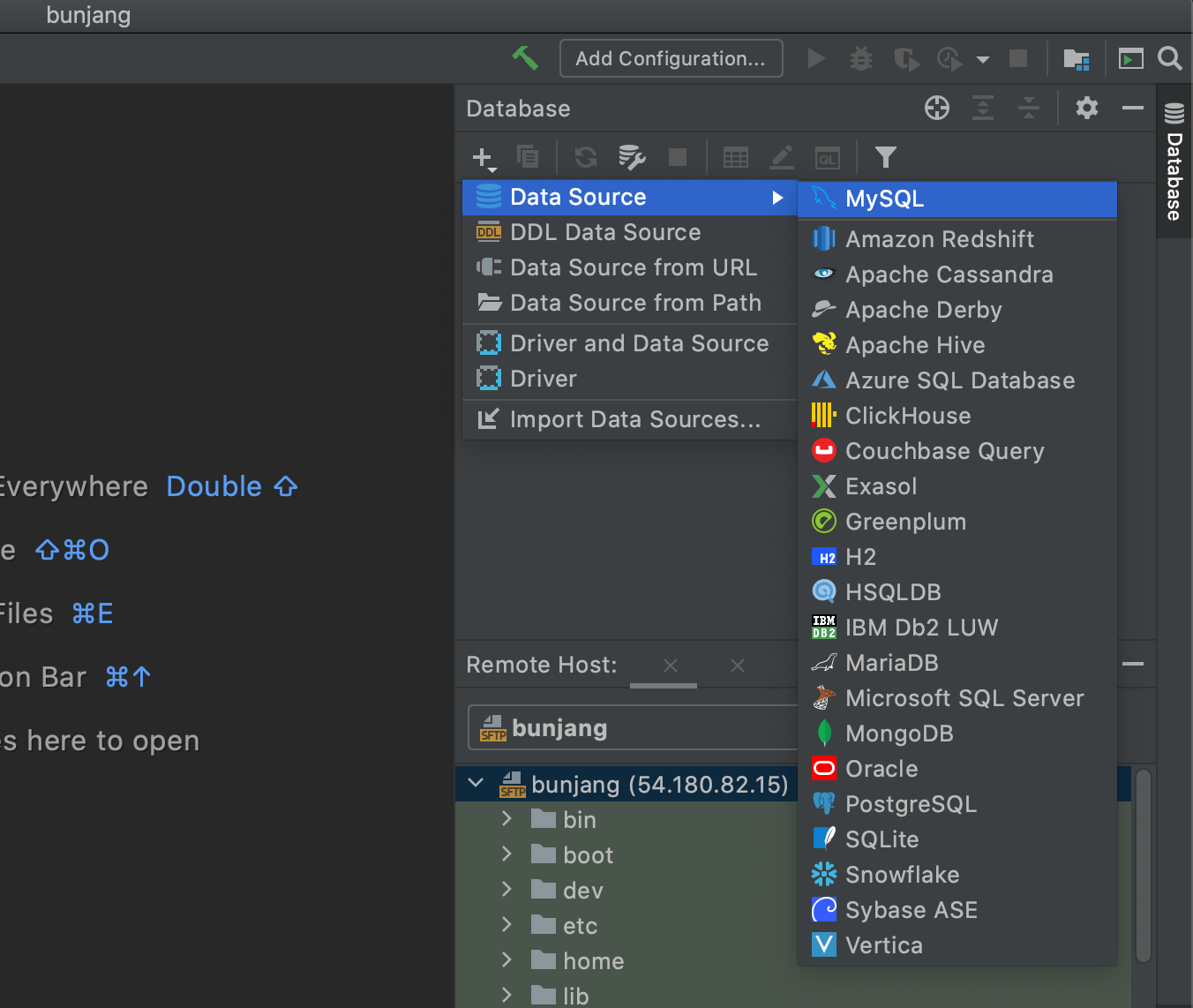Viewport: 1193px width, 1008px height.
Task: Select Amazon Redshift data source
Action: (957, 239)
